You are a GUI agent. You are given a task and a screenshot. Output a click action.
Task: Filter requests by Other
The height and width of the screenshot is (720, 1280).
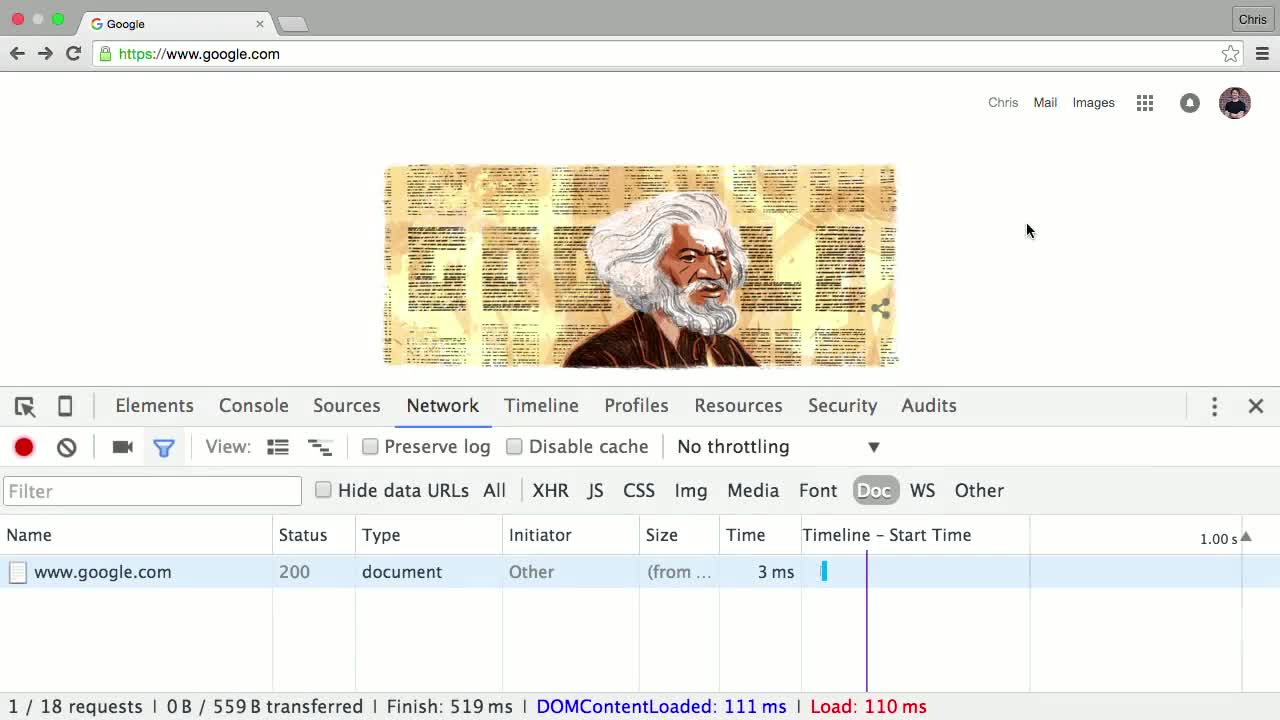click(979, 491)
